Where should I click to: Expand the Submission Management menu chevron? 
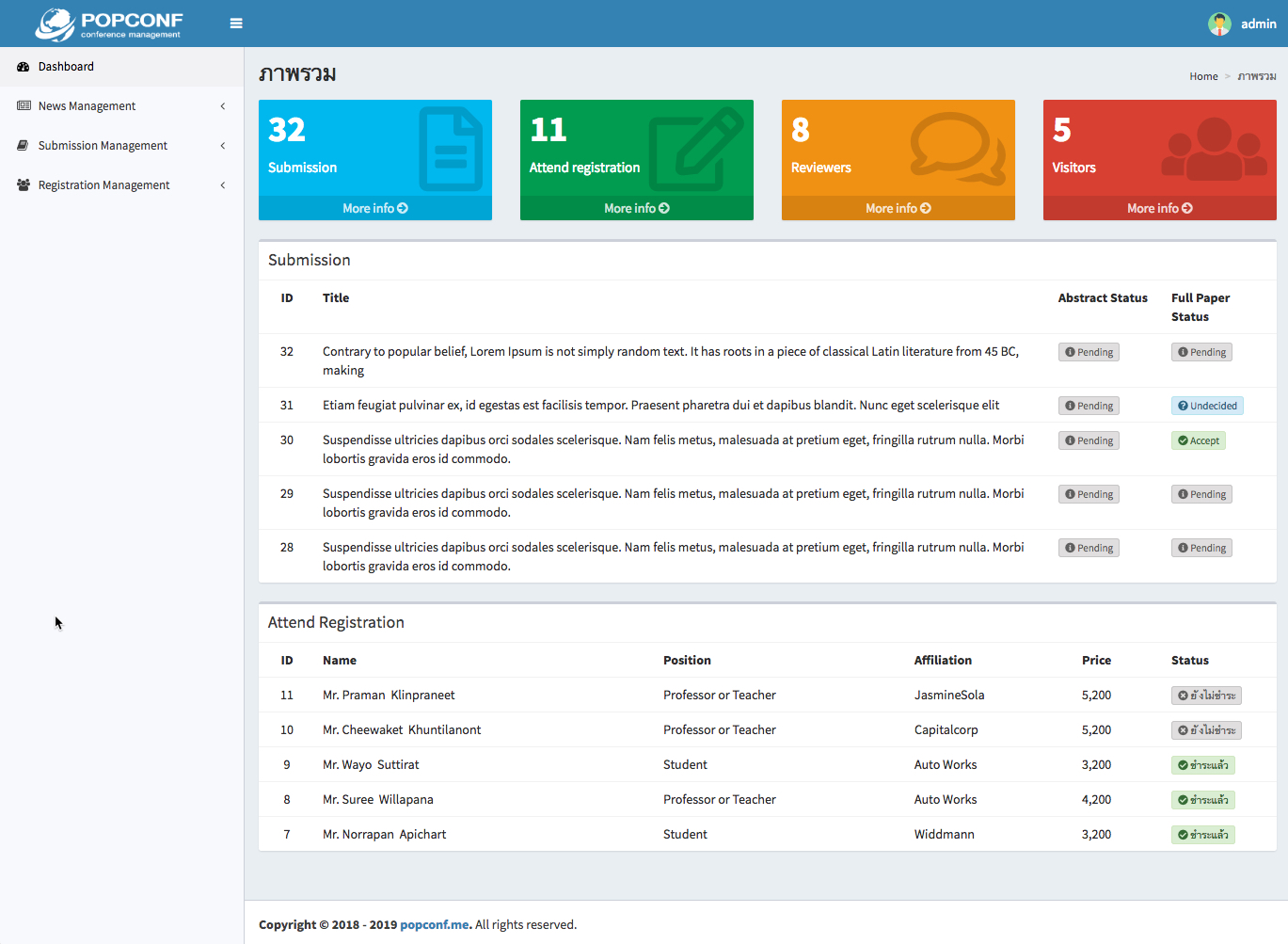(x=223, y=146)
